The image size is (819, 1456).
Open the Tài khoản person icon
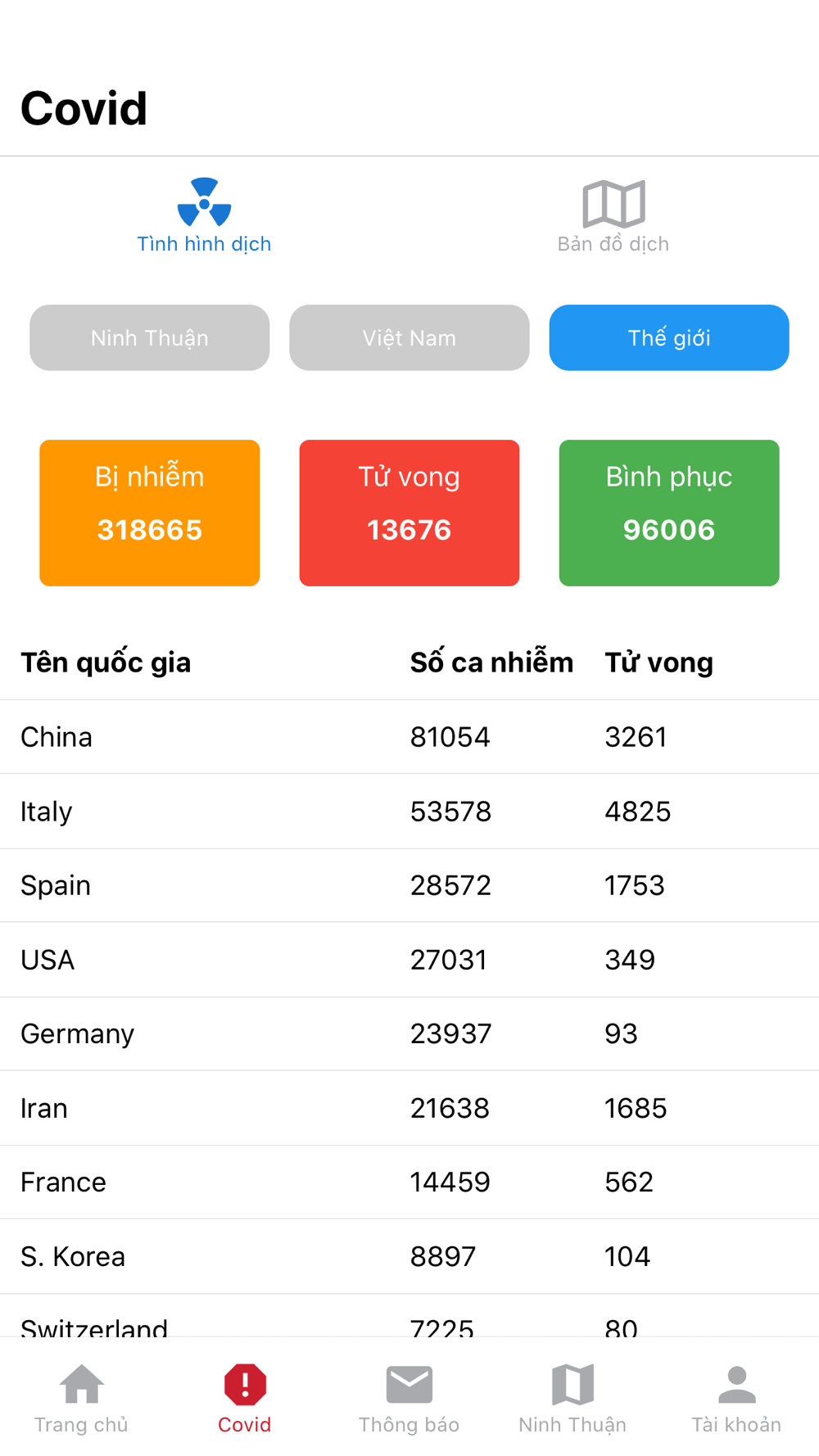click(x=736, y=1384)
